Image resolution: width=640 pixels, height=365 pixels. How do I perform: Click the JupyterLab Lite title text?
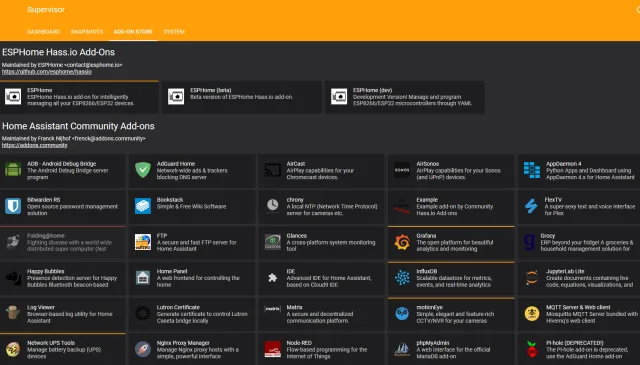pyautogui.click(x=565, y=272)
